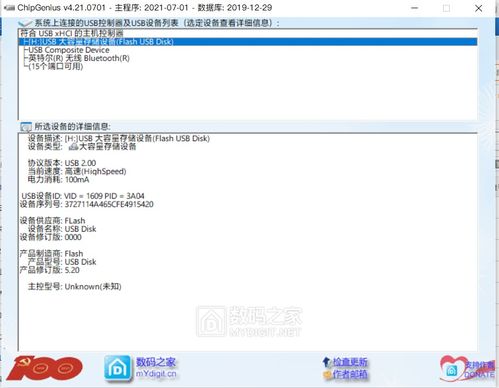Click the mass storage device type icon

coord(73,147)
